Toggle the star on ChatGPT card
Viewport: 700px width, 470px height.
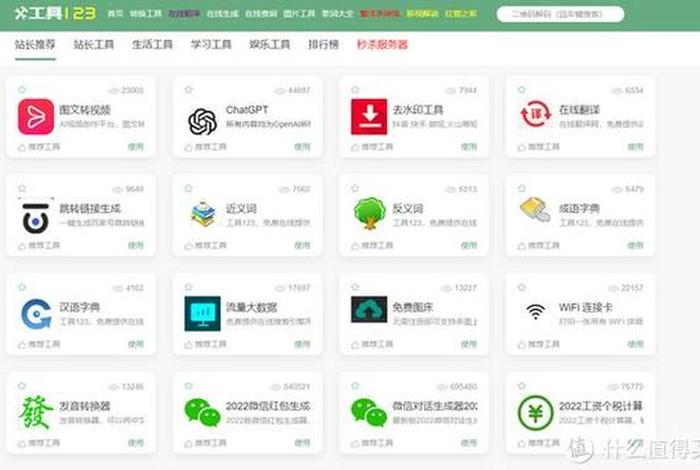point(188,90)
